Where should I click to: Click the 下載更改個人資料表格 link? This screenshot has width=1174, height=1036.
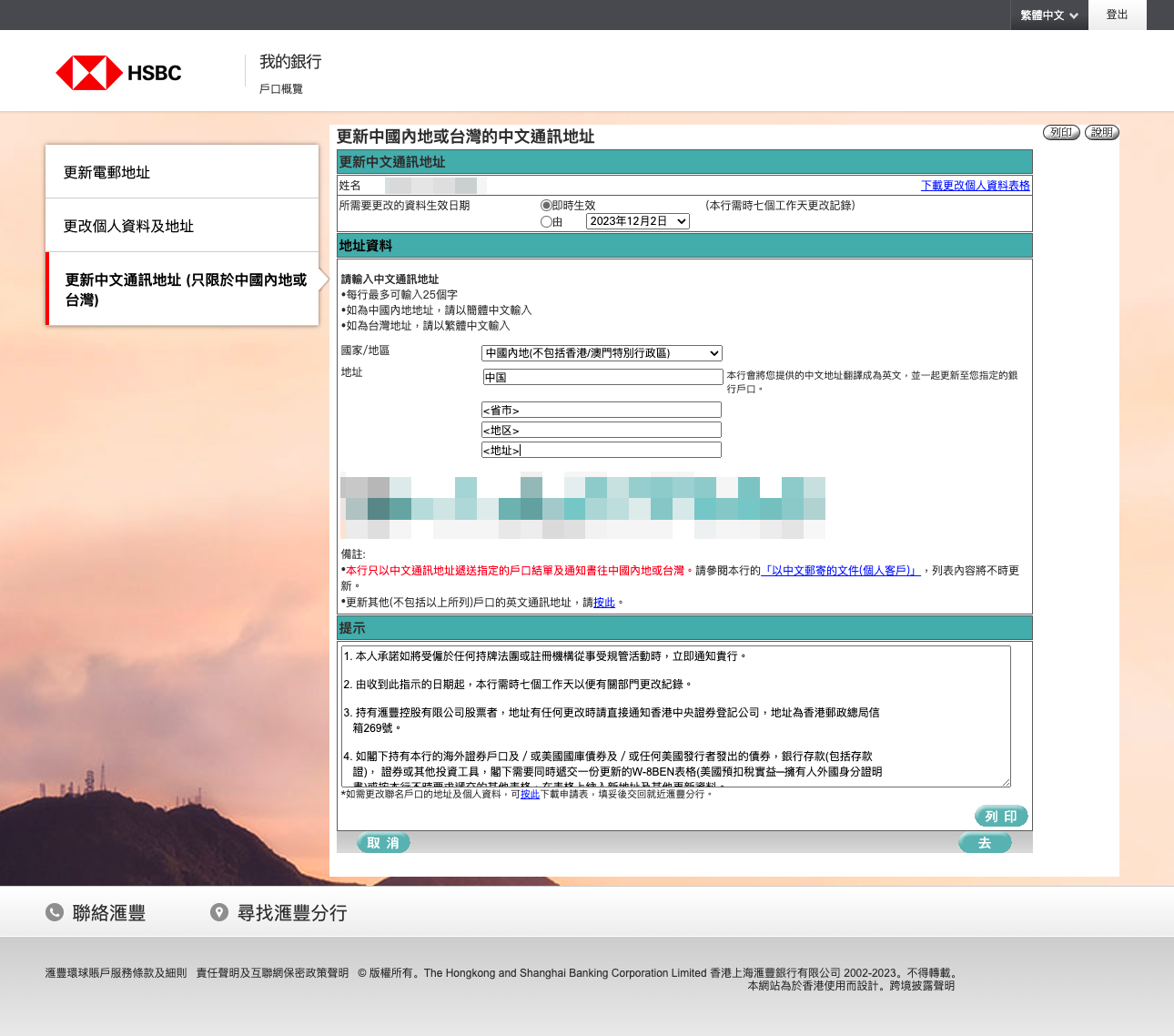(x=975, y=186)
